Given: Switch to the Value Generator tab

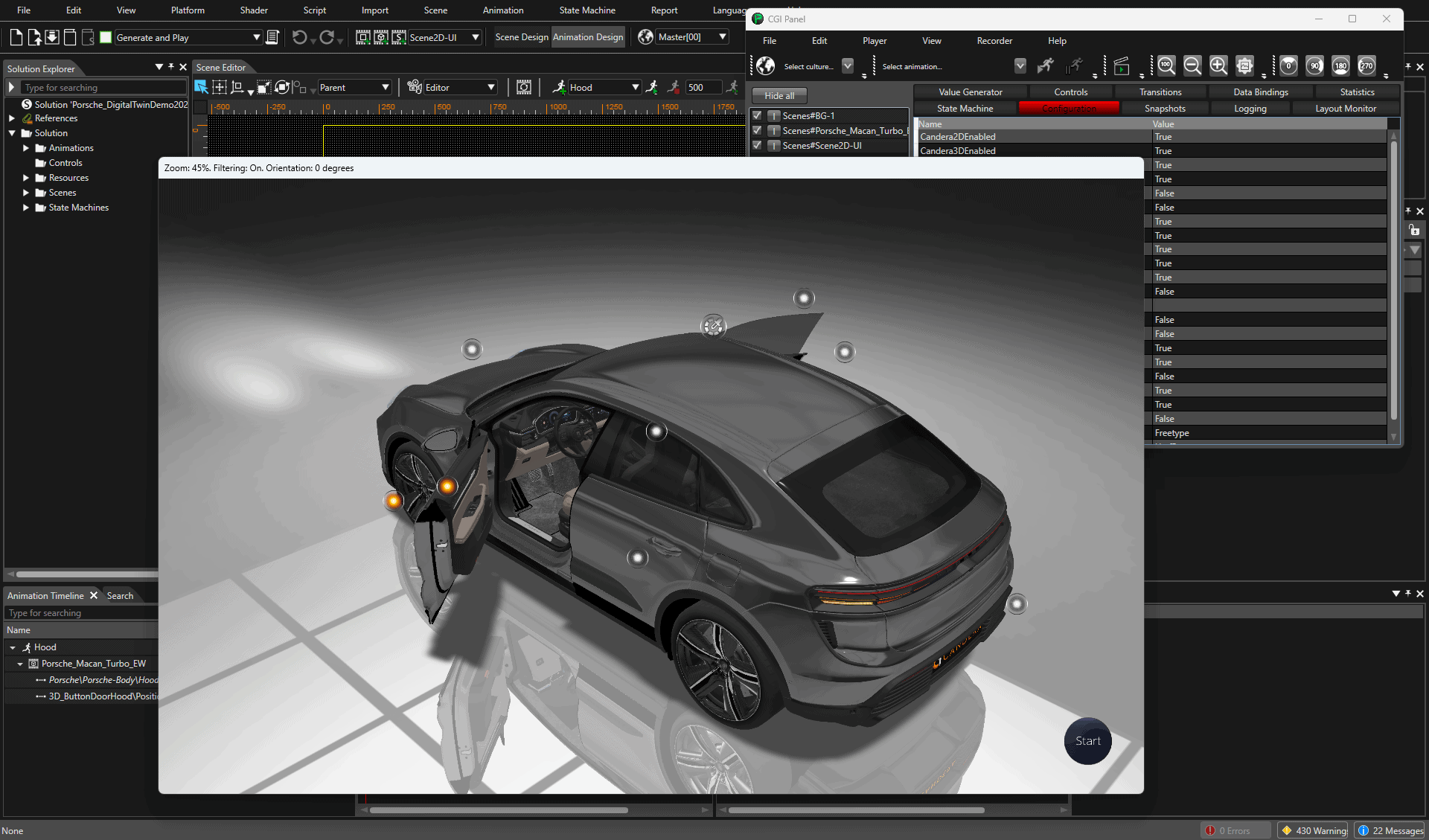Looking at the screenshot, I should point(970,92).
